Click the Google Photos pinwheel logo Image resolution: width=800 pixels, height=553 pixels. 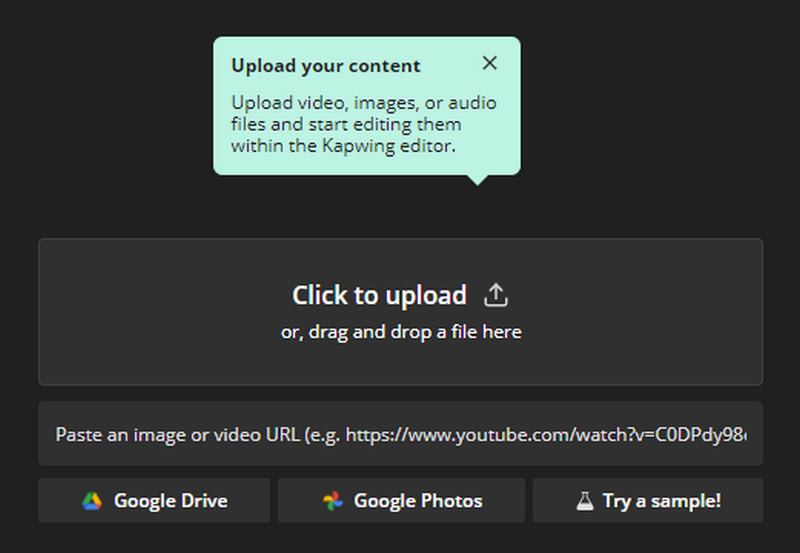[333, 501]
